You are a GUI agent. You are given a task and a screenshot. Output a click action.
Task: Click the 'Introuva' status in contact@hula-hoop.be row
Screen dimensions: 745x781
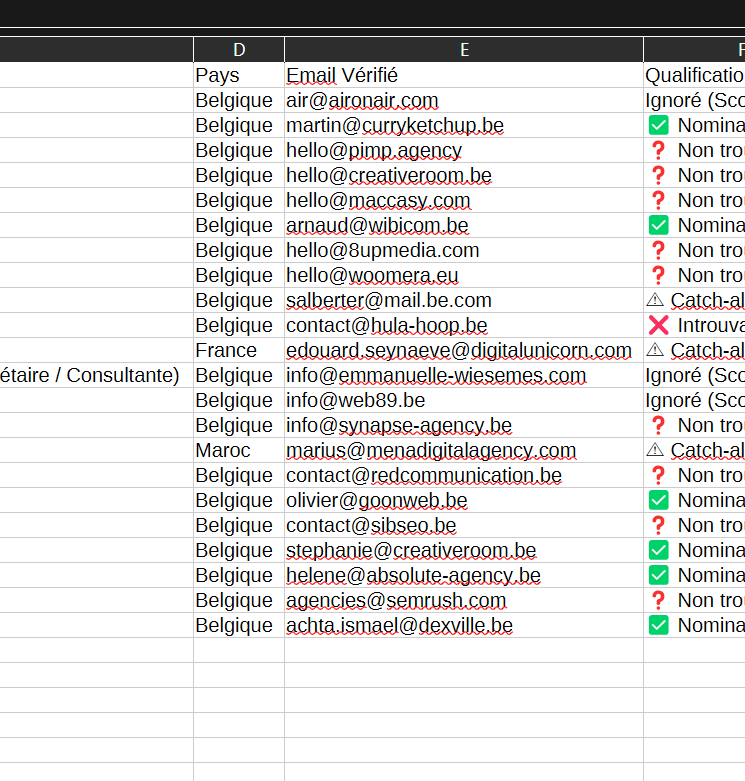pyautogui.click(x=695, y=325)
